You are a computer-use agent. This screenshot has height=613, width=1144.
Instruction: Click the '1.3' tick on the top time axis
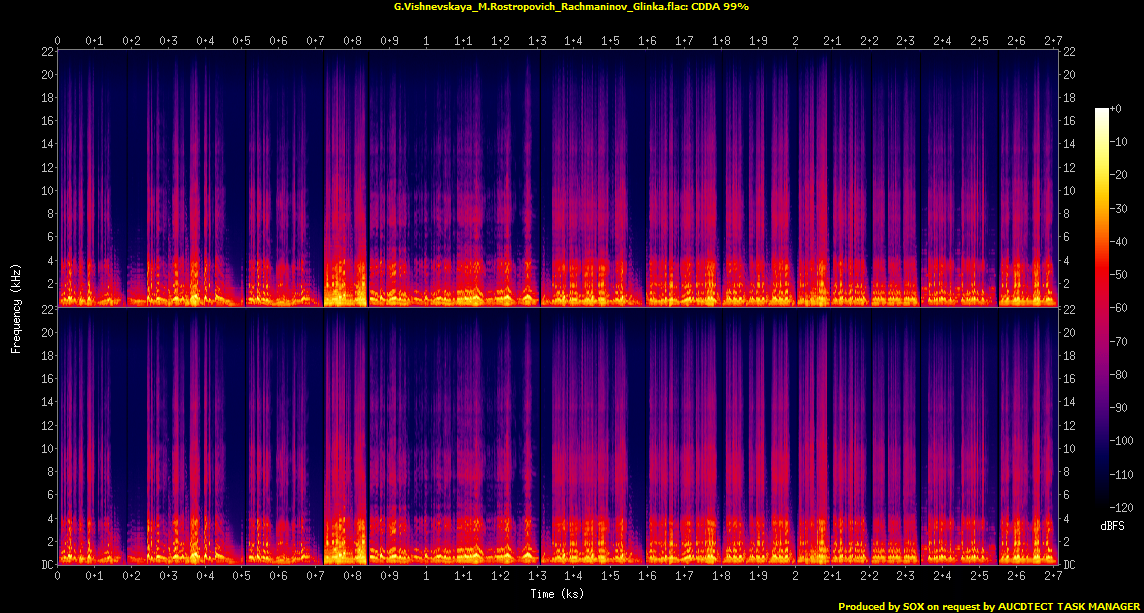[537, 41]
